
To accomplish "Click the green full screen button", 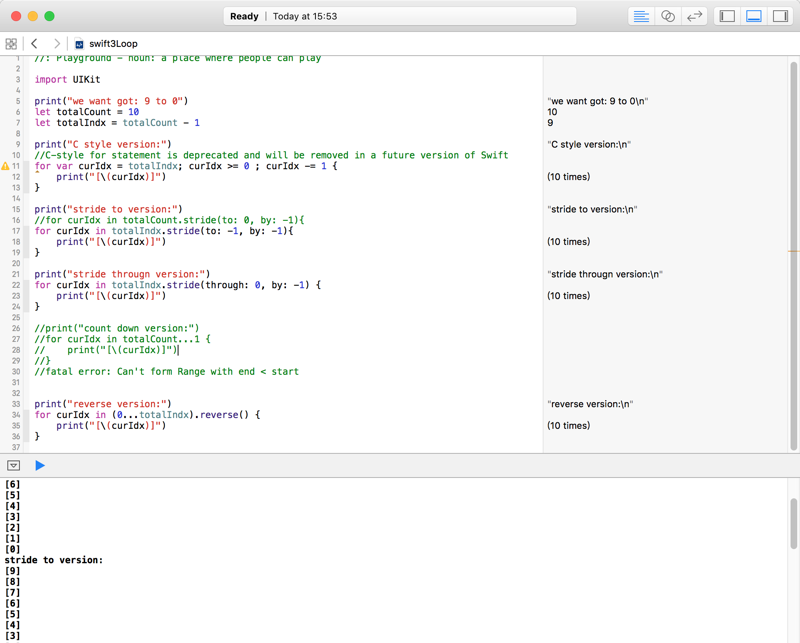I will coord(49,16).
